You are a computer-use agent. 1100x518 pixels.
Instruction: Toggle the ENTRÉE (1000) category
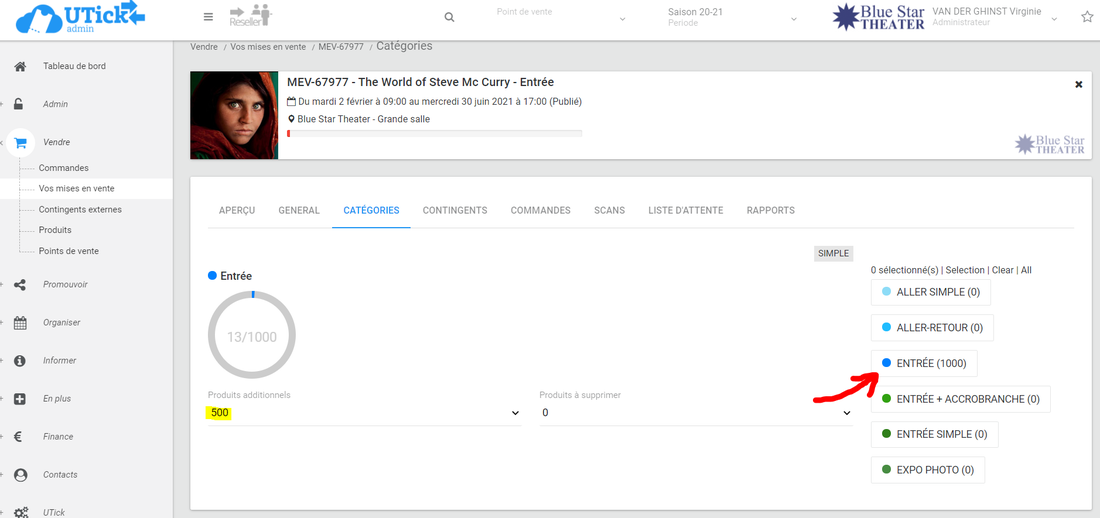(924, 363)
